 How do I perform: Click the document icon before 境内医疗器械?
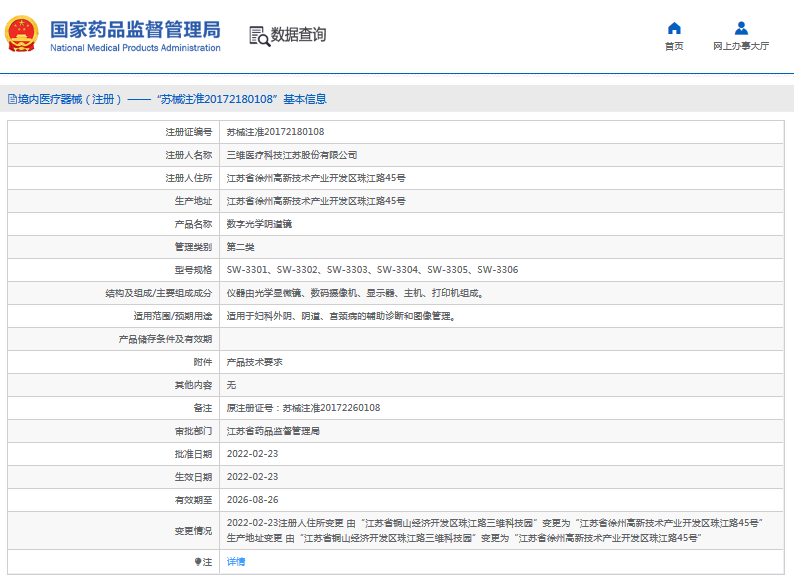[x=12, y=99]
